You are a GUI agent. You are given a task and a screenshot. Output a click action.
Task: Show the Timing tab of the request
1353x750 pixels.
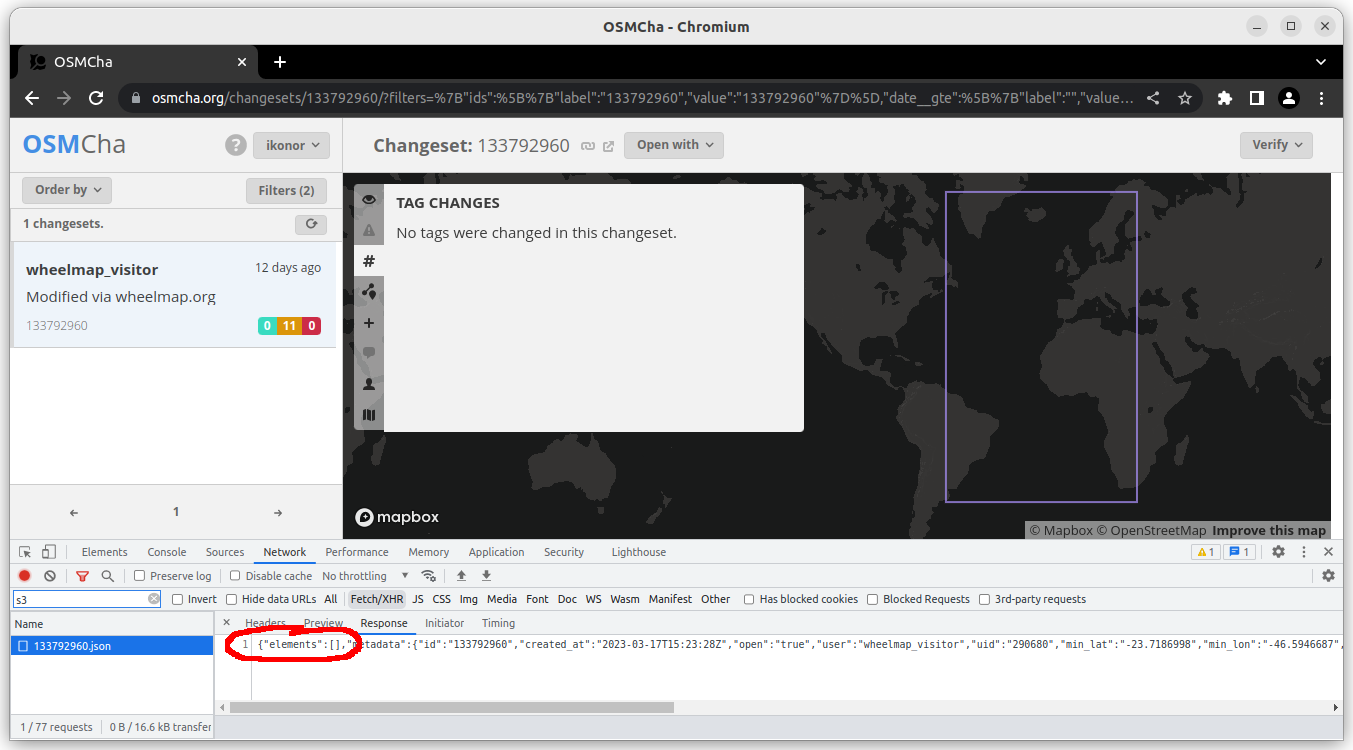tap(498, 623)
